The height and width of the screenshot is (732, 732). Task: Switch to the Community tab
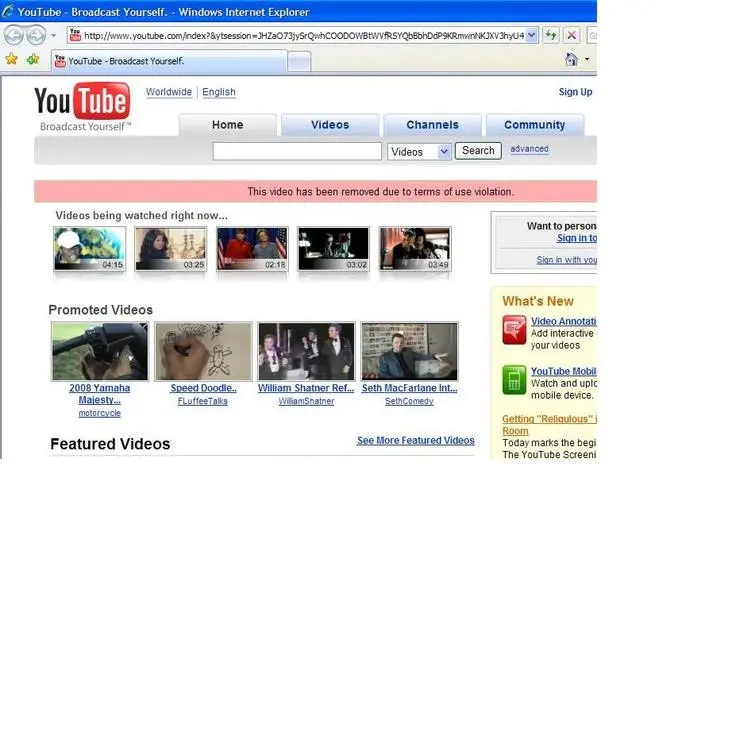(535, 125)
